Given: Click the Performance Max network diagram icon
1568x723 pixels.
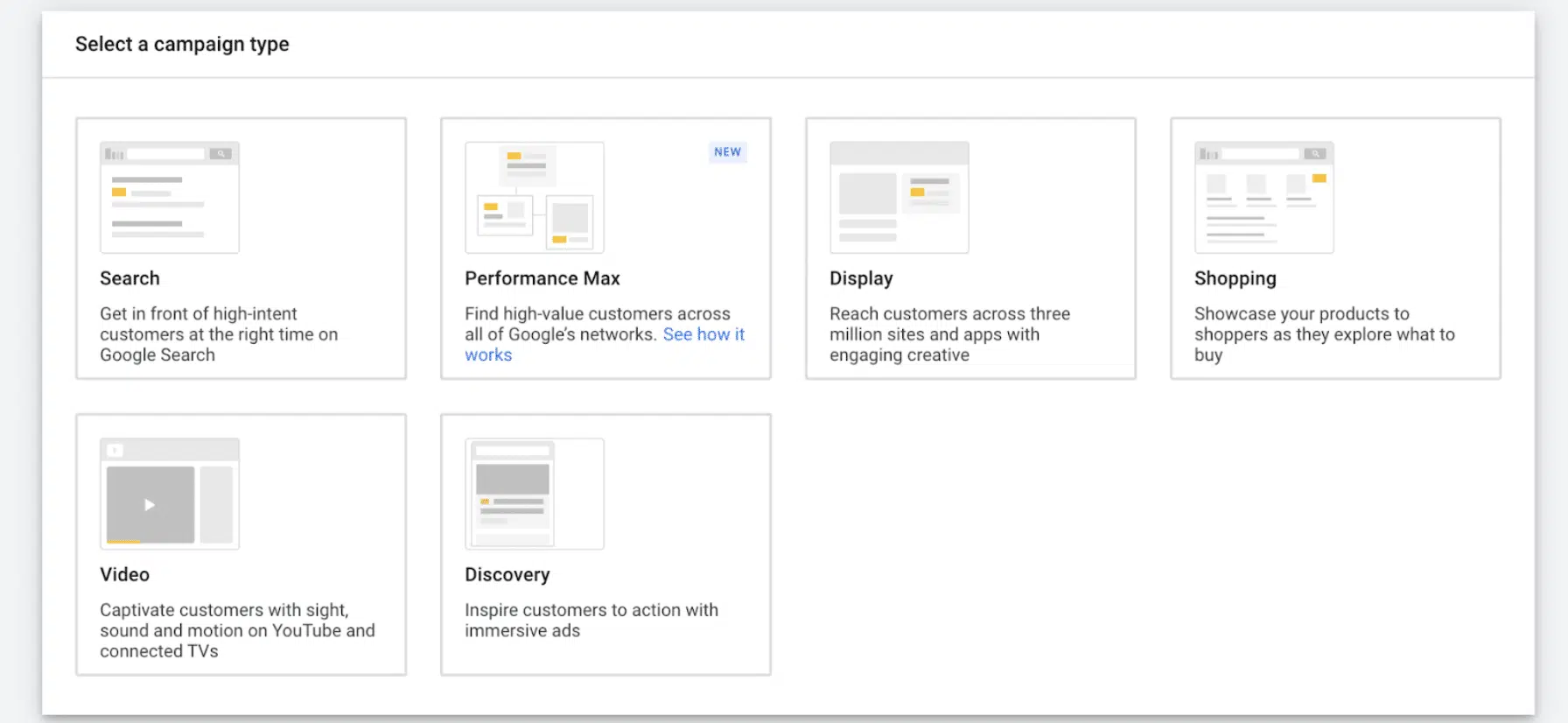Looking at the screenshot, I should 534,198.
